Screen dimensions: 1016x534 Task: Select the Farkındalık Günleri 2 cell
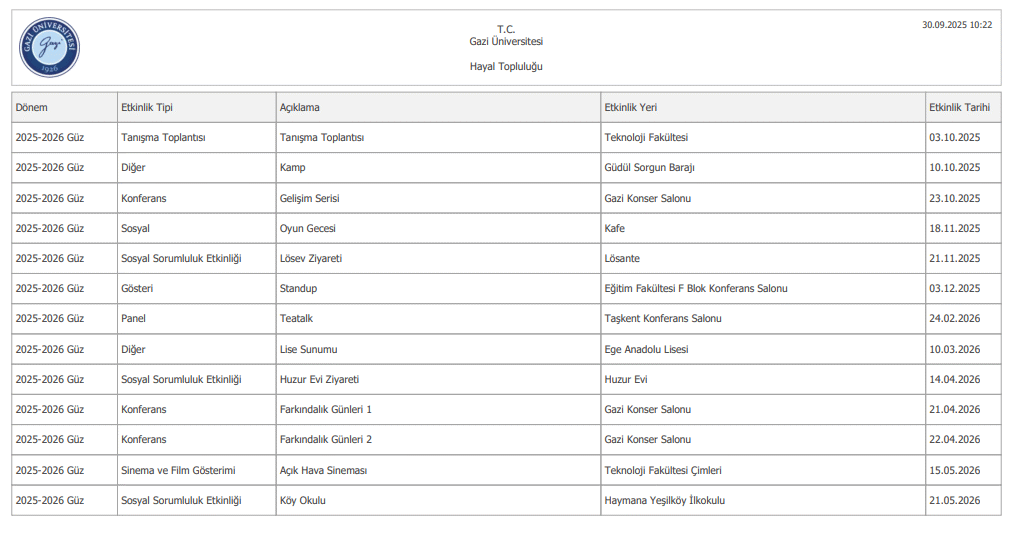326,439
